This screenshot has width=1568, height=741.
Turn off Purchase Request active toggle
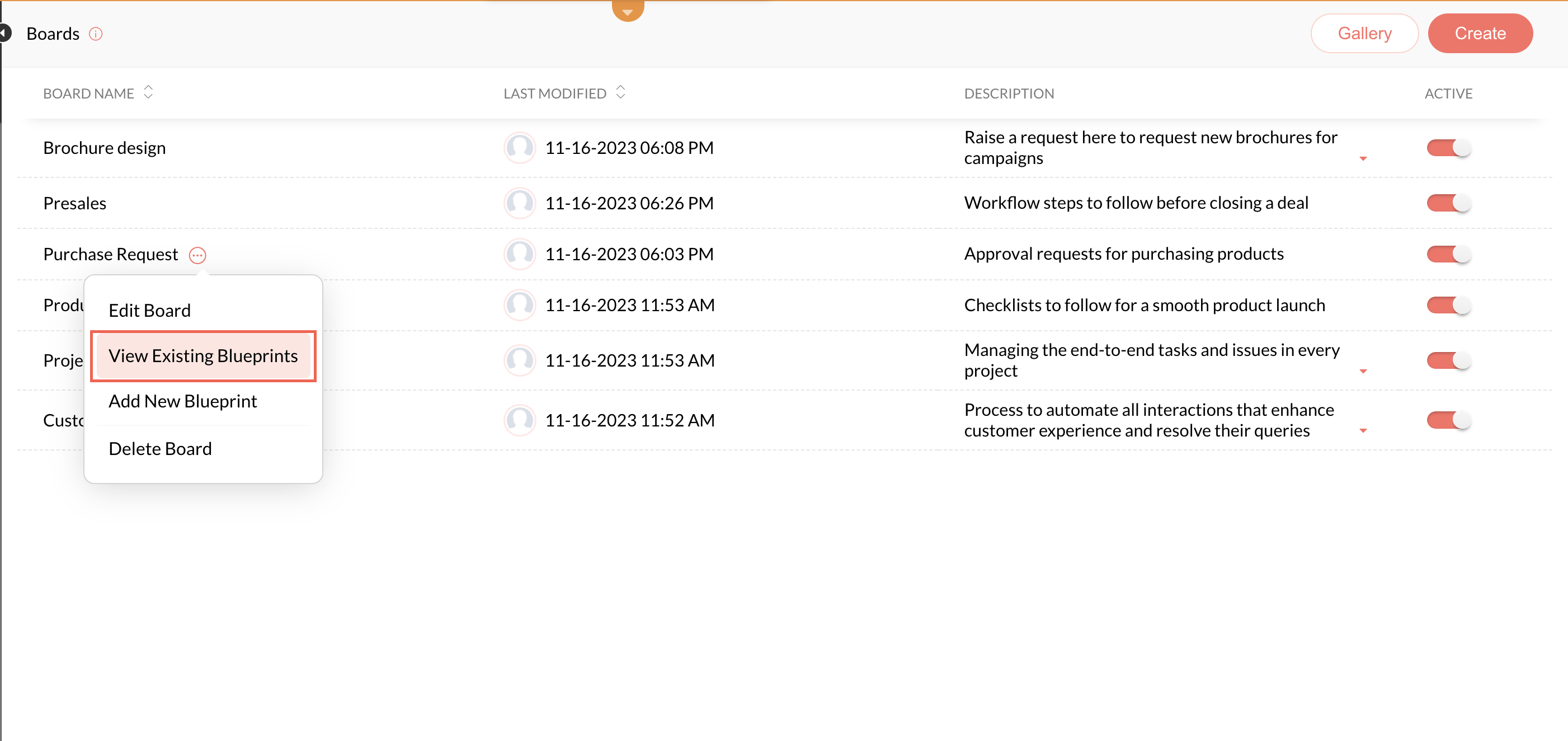coord(1448,254)
